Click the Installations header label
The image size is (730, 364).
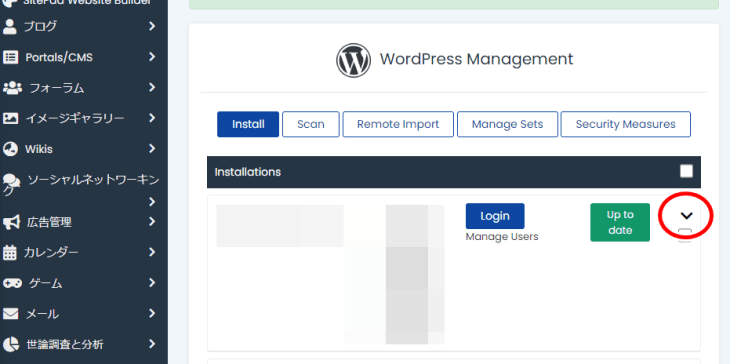(248, 172)
